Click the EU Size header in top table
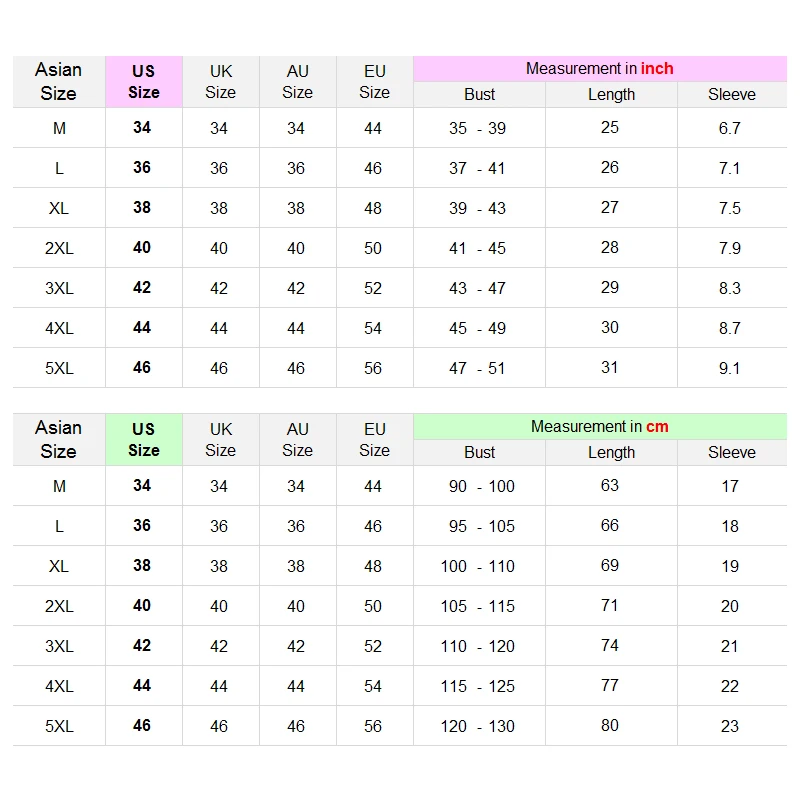 click(374, 81)
